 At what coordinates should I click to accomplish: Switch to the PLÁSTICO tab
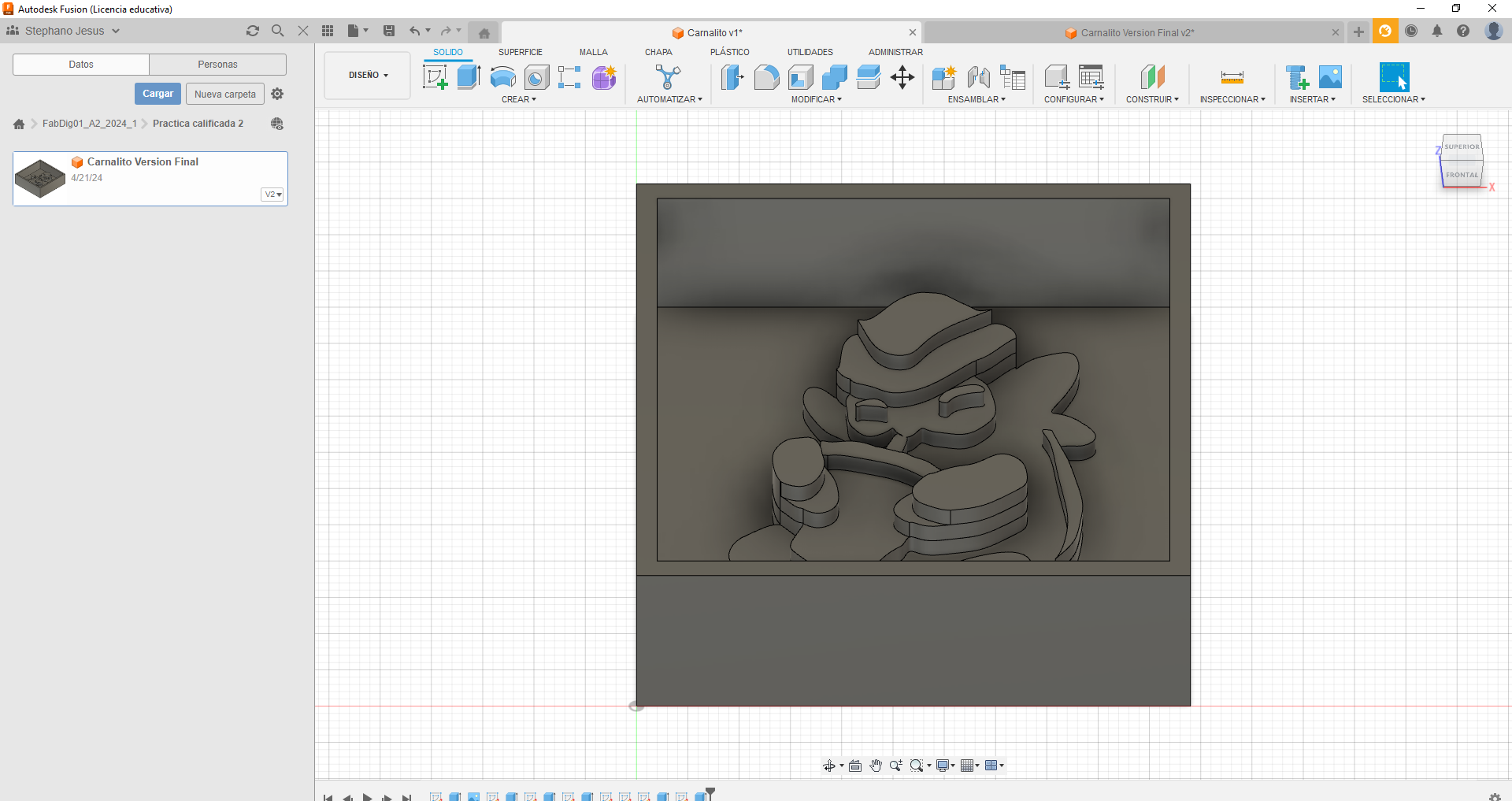(730, 52)
